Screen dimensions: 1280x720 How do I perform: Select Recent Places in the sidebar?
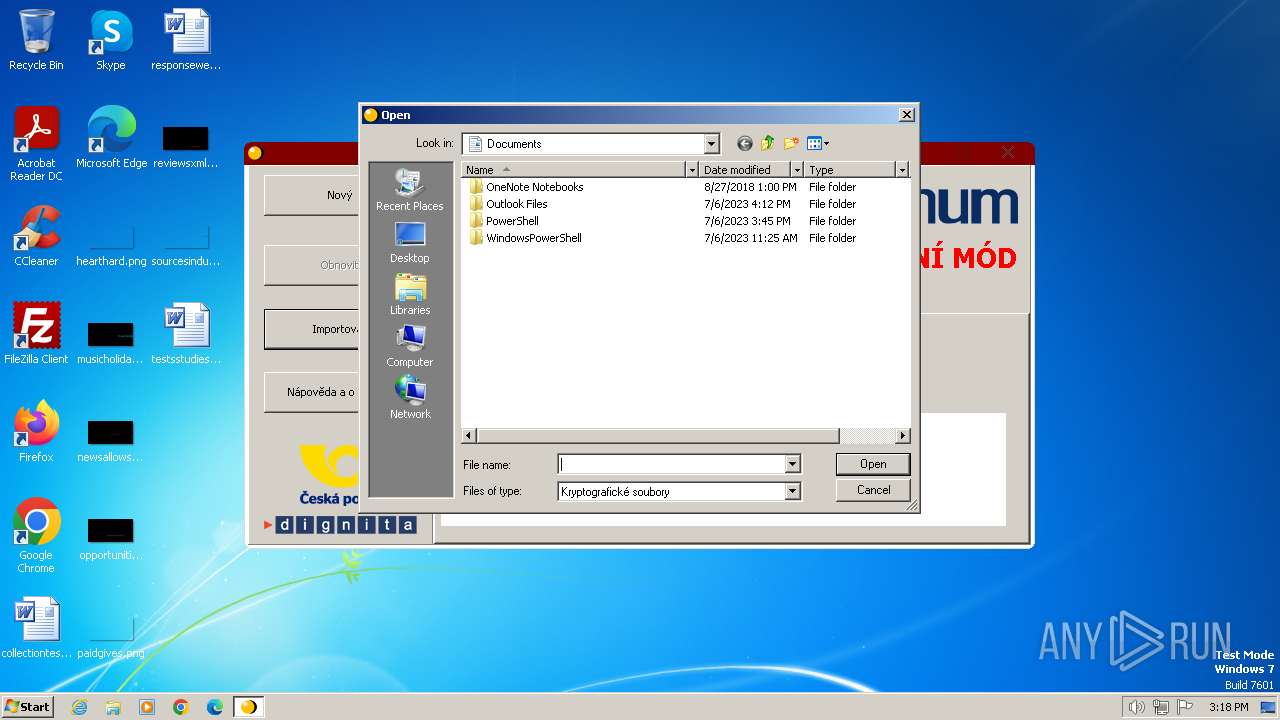pos(410,190)
